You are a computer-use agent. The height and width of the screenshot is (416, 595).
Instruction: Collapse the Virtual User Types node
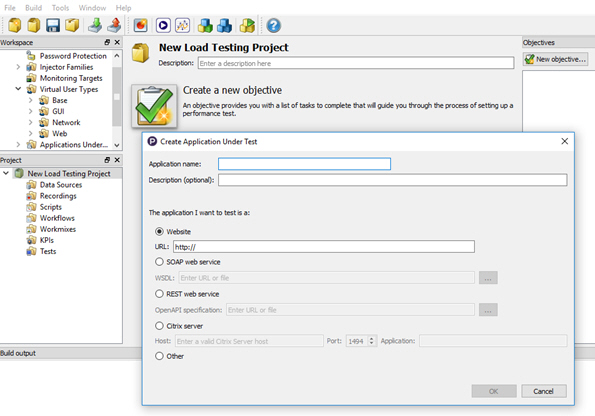(18, 89)
